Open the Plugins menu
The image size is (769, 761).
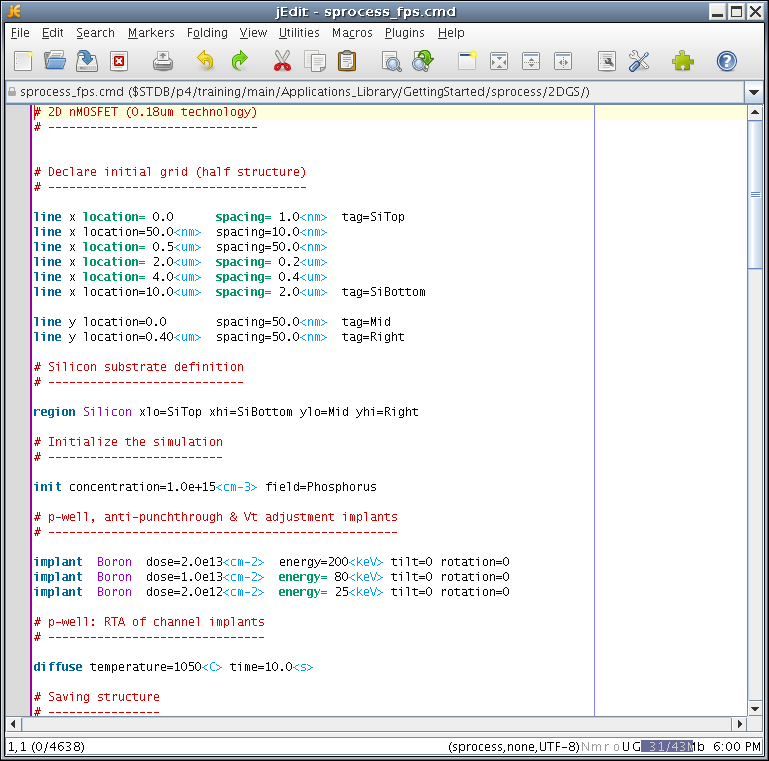(x=405, y=33)
